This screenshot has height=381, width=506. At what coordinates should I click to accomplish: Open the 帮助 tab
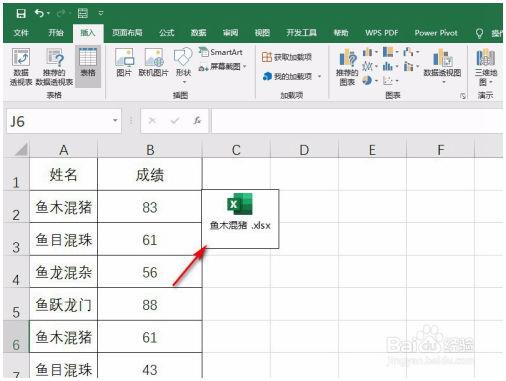[x=341, y=33]
